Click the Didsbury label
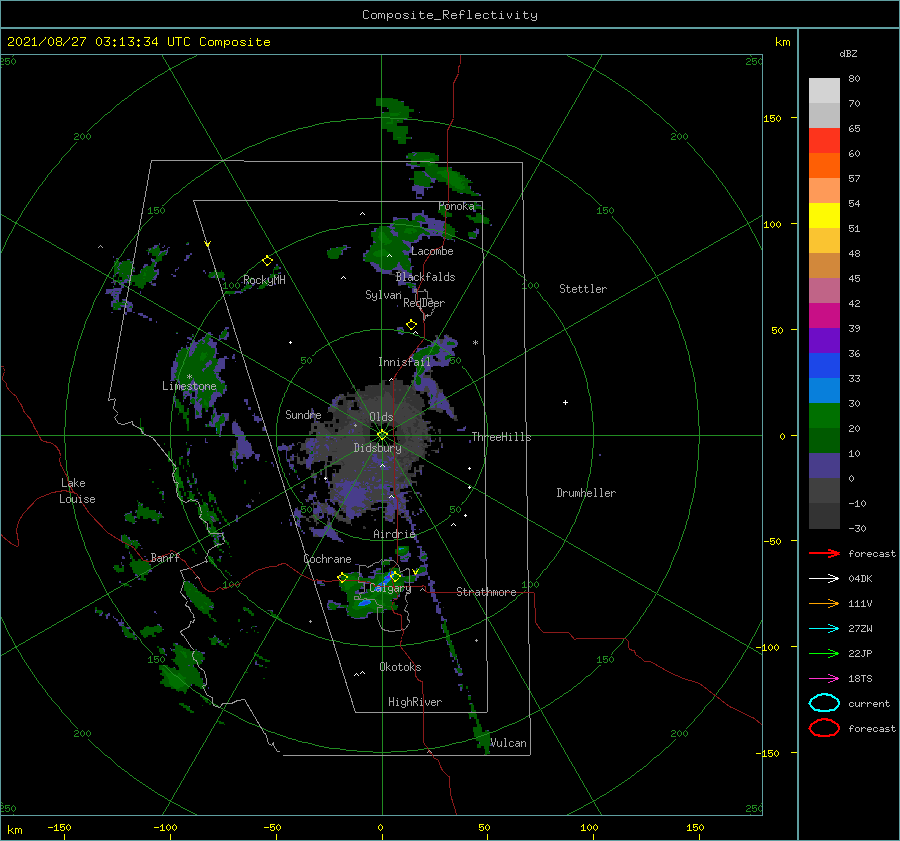 point(377,448)
